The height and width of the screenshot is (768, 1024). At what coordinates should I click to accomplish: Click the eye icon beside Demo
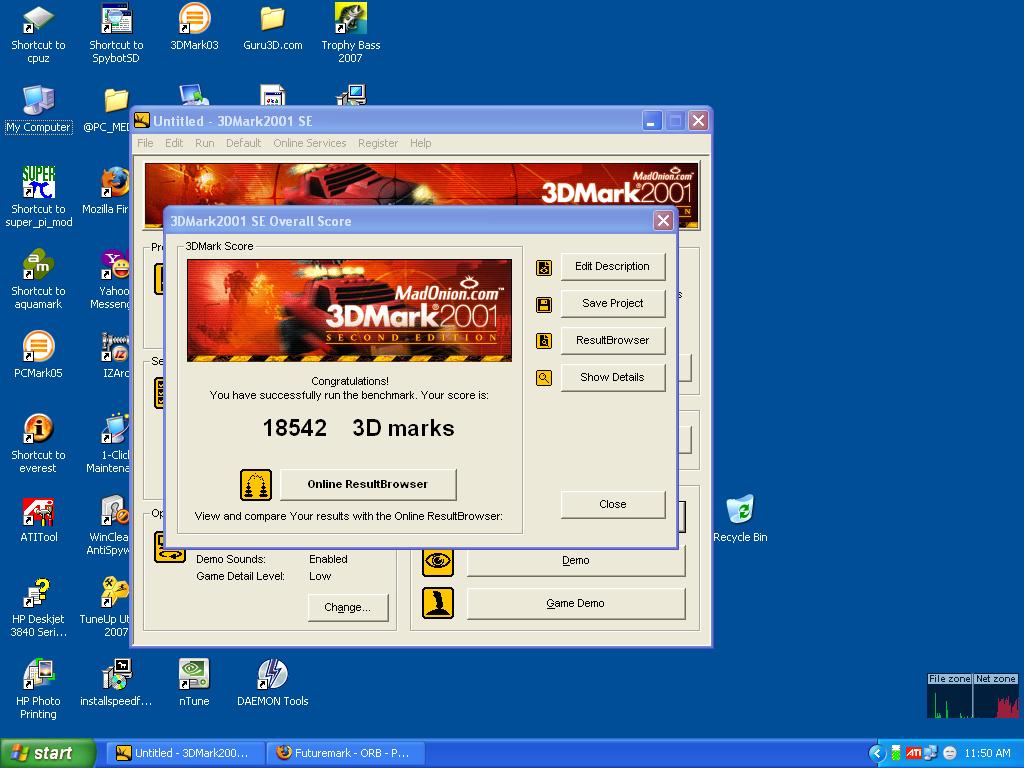pos(438,561)
